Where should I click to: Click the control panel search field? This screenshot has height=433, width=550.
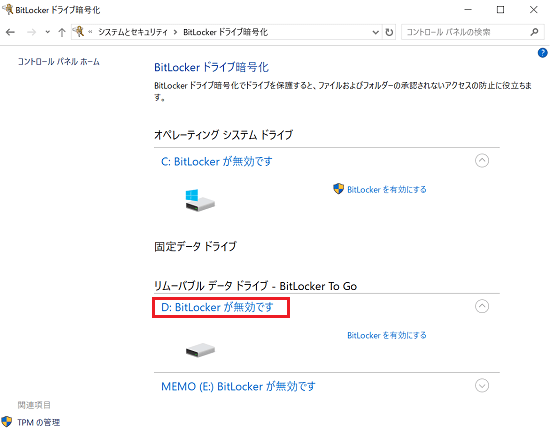(x=465, y=32)
